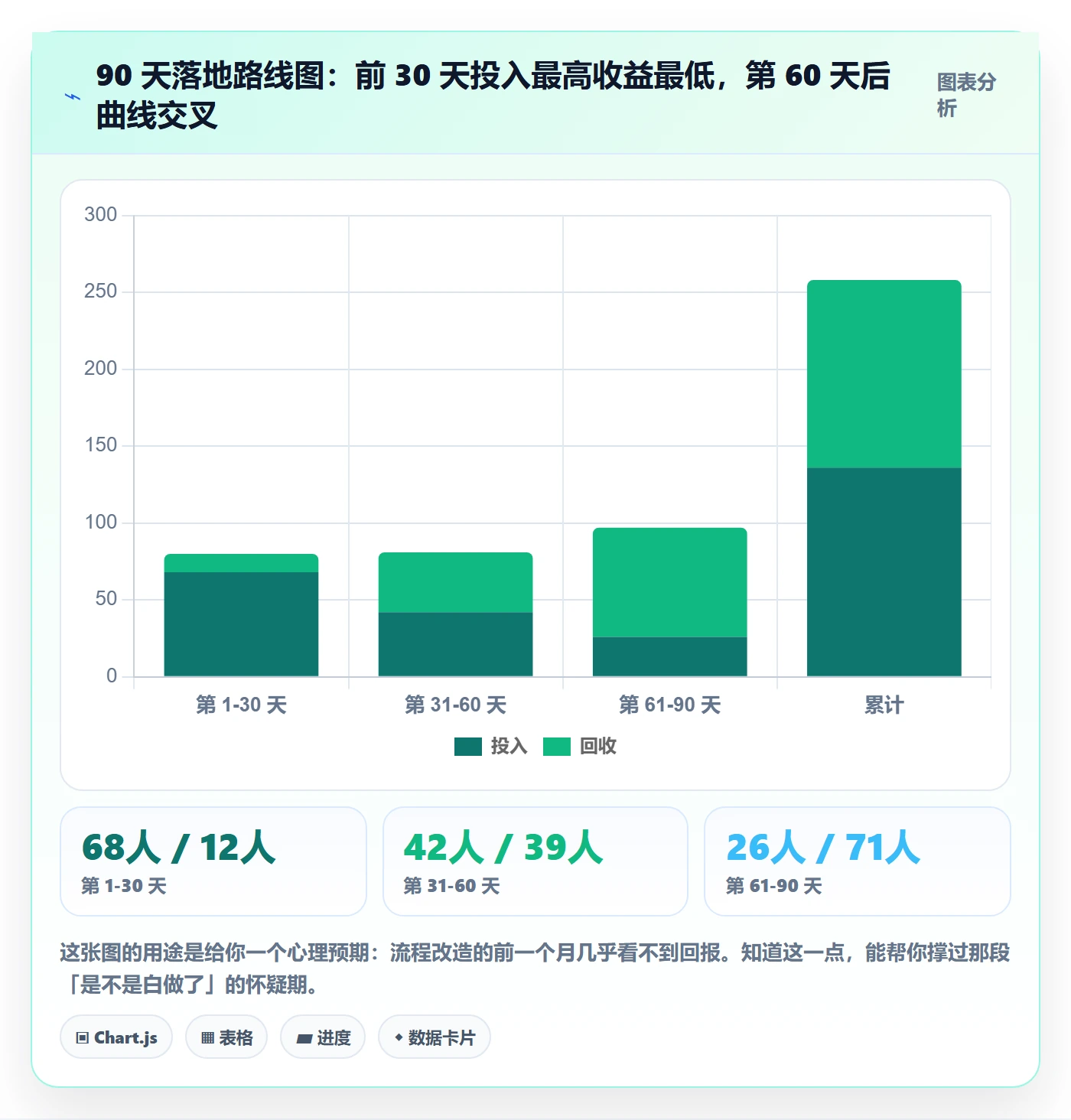Click the 表格 tag chip
Viewport: 1071px width, 1120px height.
tap(226, 1037)
